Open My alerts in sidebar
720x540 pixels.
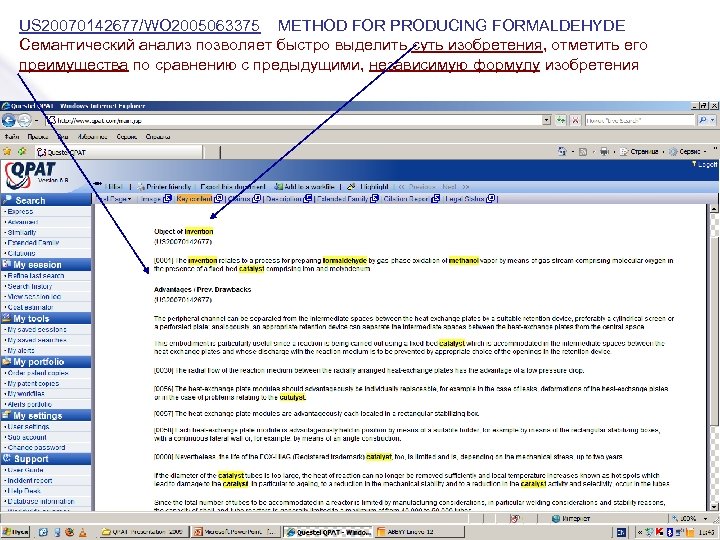tap(21, 350)
